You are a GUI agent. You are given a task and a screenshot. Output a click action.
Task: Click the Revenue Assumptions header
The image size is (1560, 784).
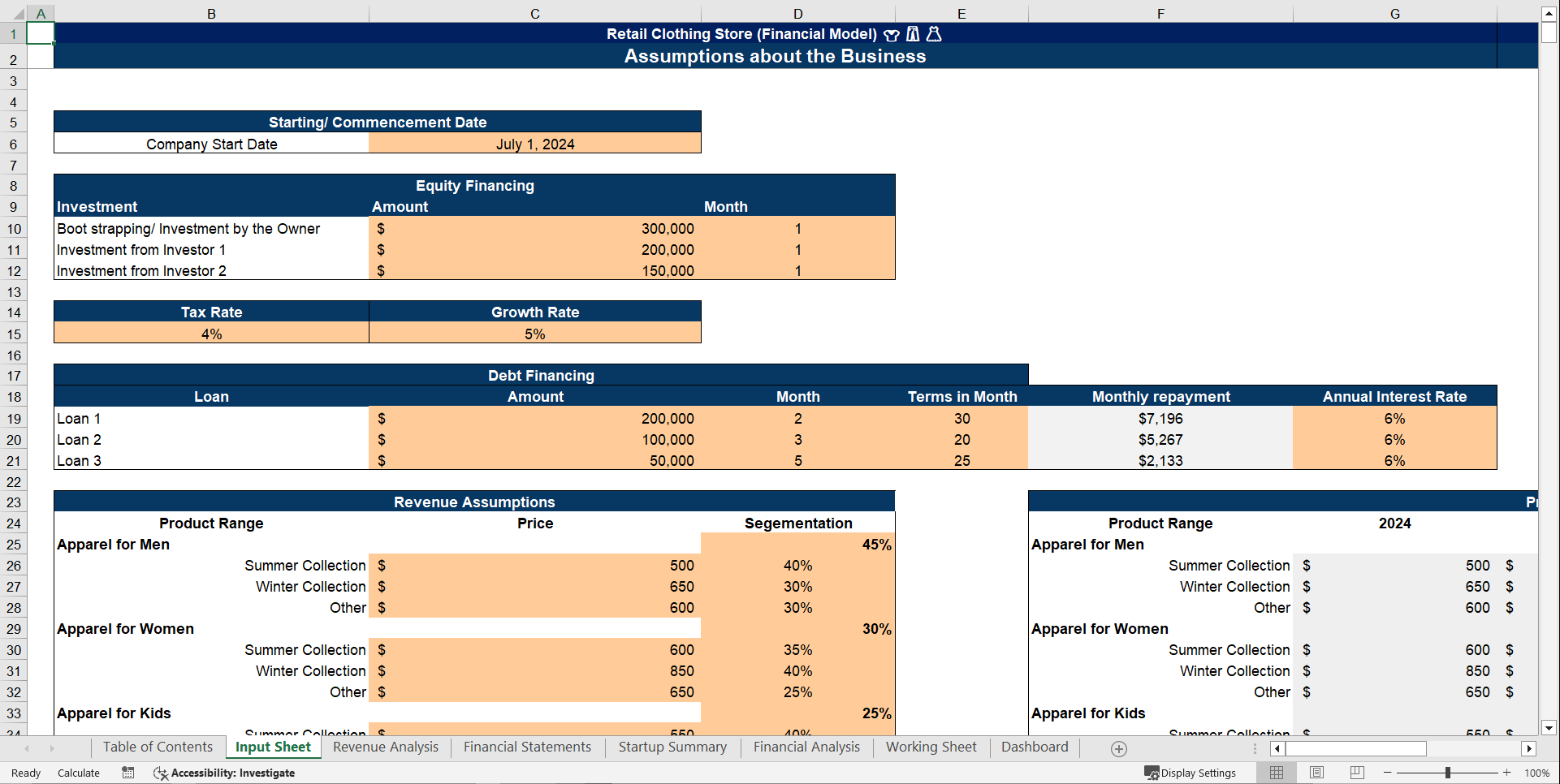474,502
